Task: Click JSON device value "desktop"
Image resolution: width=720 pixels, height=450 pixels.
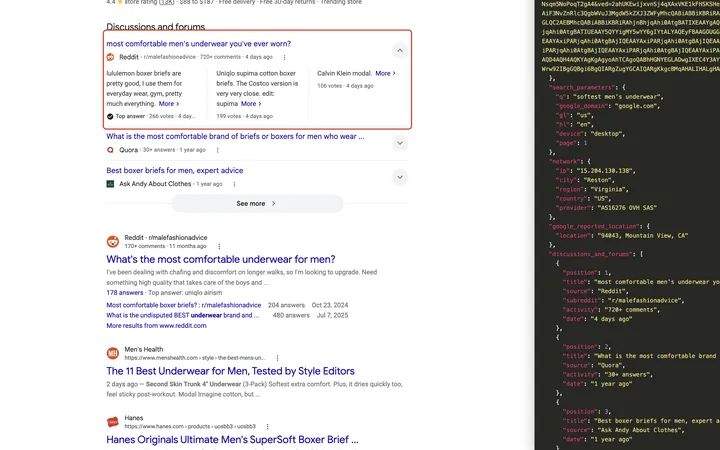Action: pyautogui.click(x=606, y=134)
